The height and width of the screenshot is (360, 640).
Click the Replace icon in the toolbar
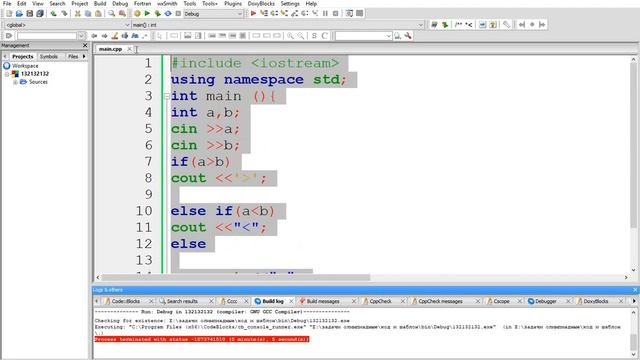coord(122,13)
